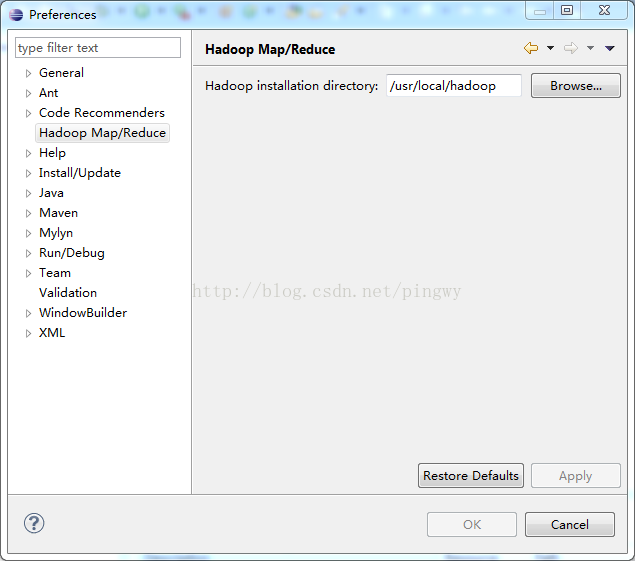Expand the Java tree node
Screen dimensions: 635x561
(x=28, y=193)
